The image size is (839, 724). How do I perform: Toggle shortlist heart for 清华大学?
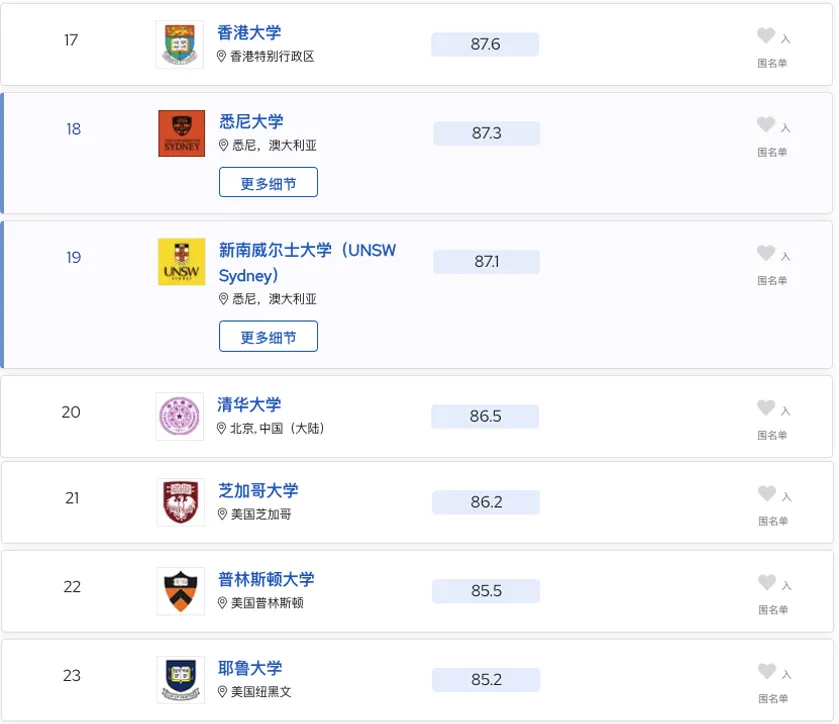point(766,408)
